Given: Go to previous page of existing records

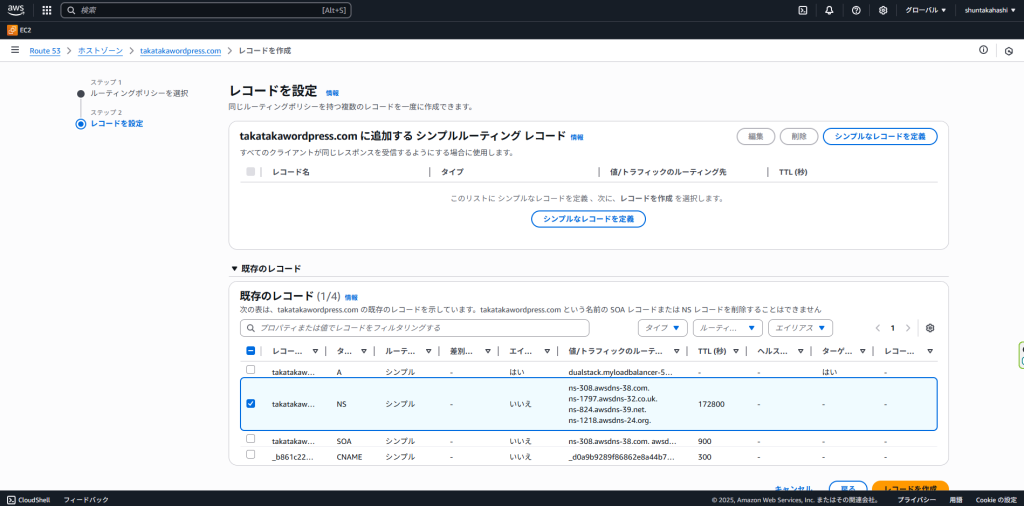Looking at the screenshot, I should [x=878, y=328].
